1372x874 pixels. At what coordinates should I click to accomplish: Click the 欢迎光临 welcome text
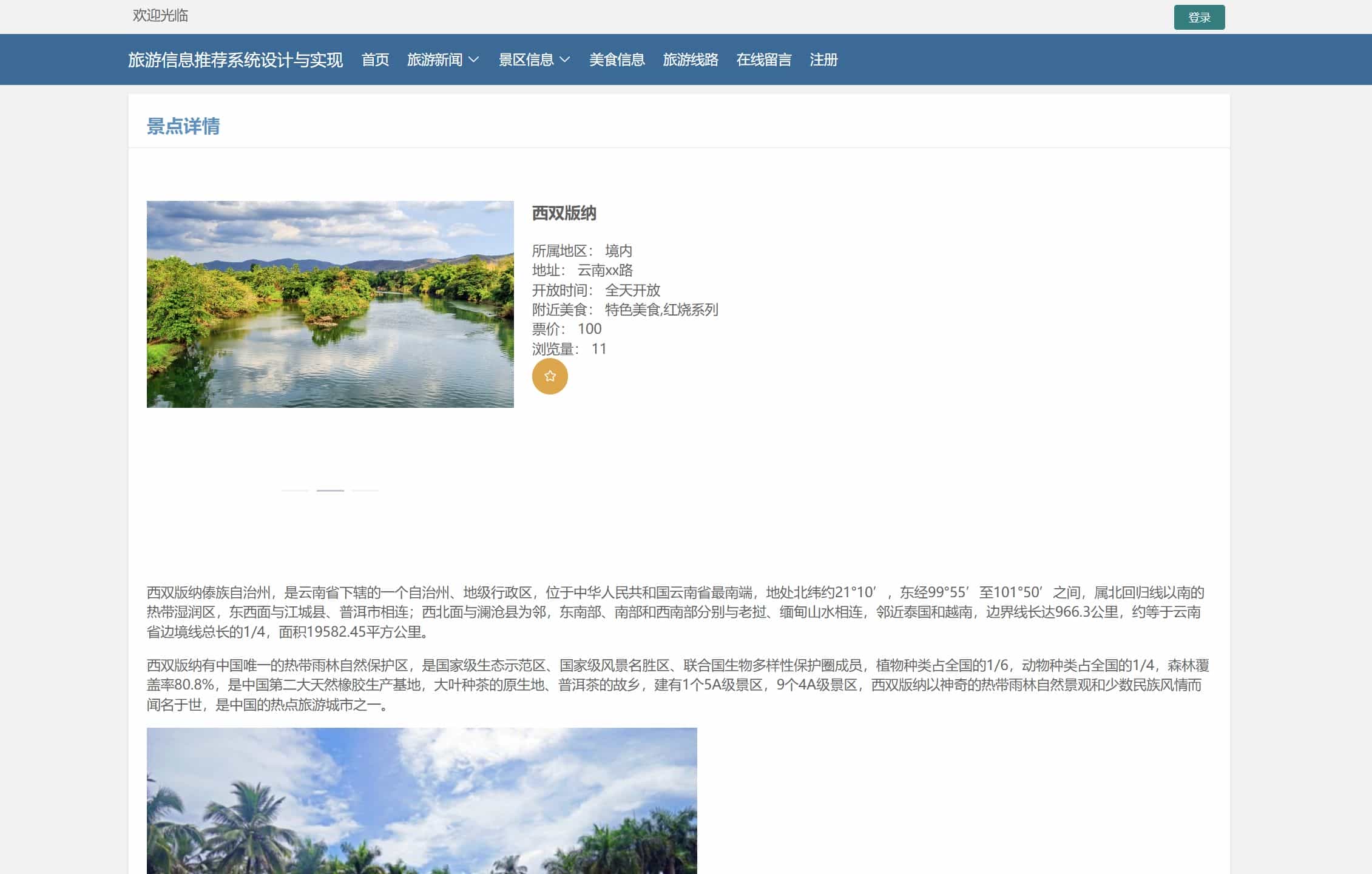click(160, 15)
